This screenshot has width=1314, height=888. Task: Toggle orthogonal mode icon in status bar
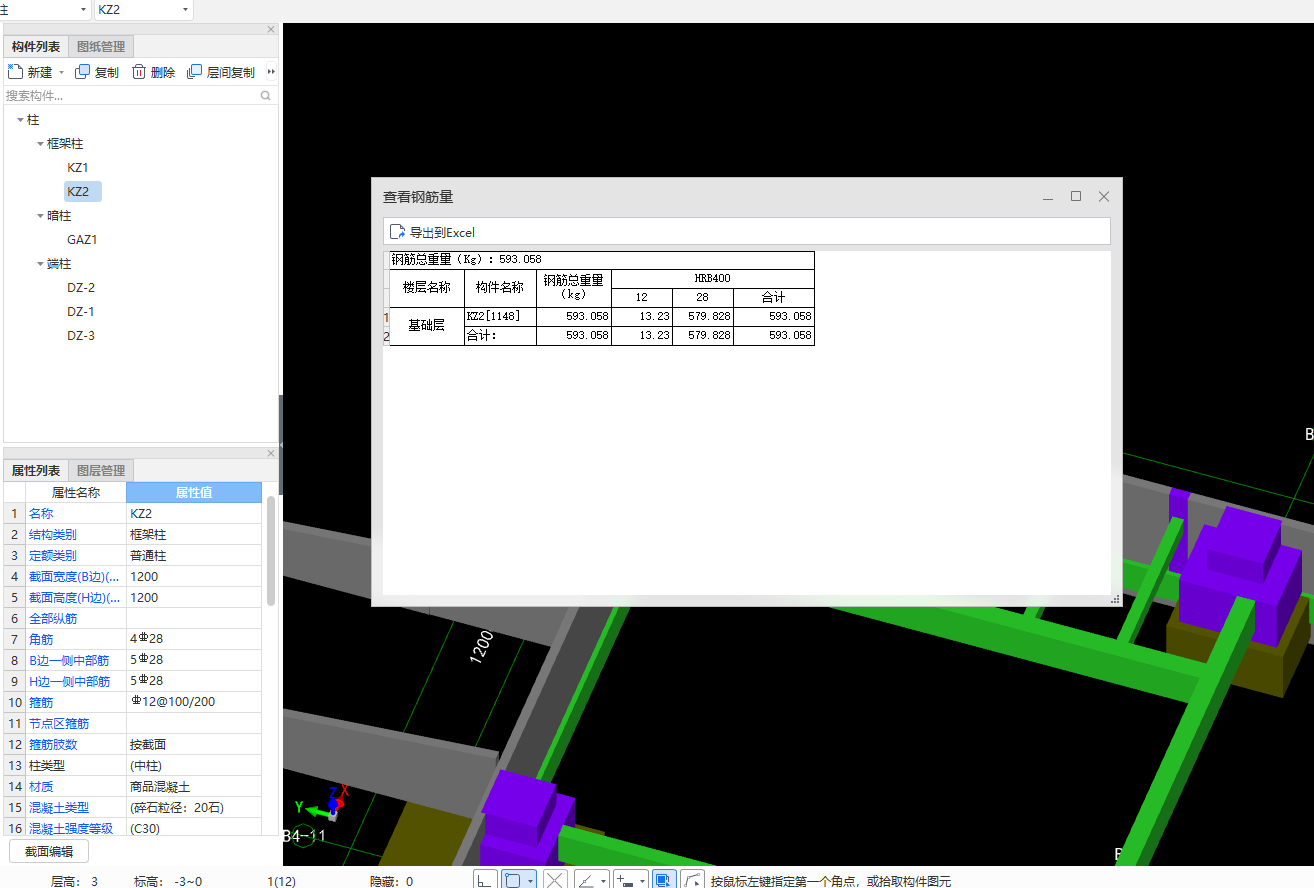pos(485,881)
